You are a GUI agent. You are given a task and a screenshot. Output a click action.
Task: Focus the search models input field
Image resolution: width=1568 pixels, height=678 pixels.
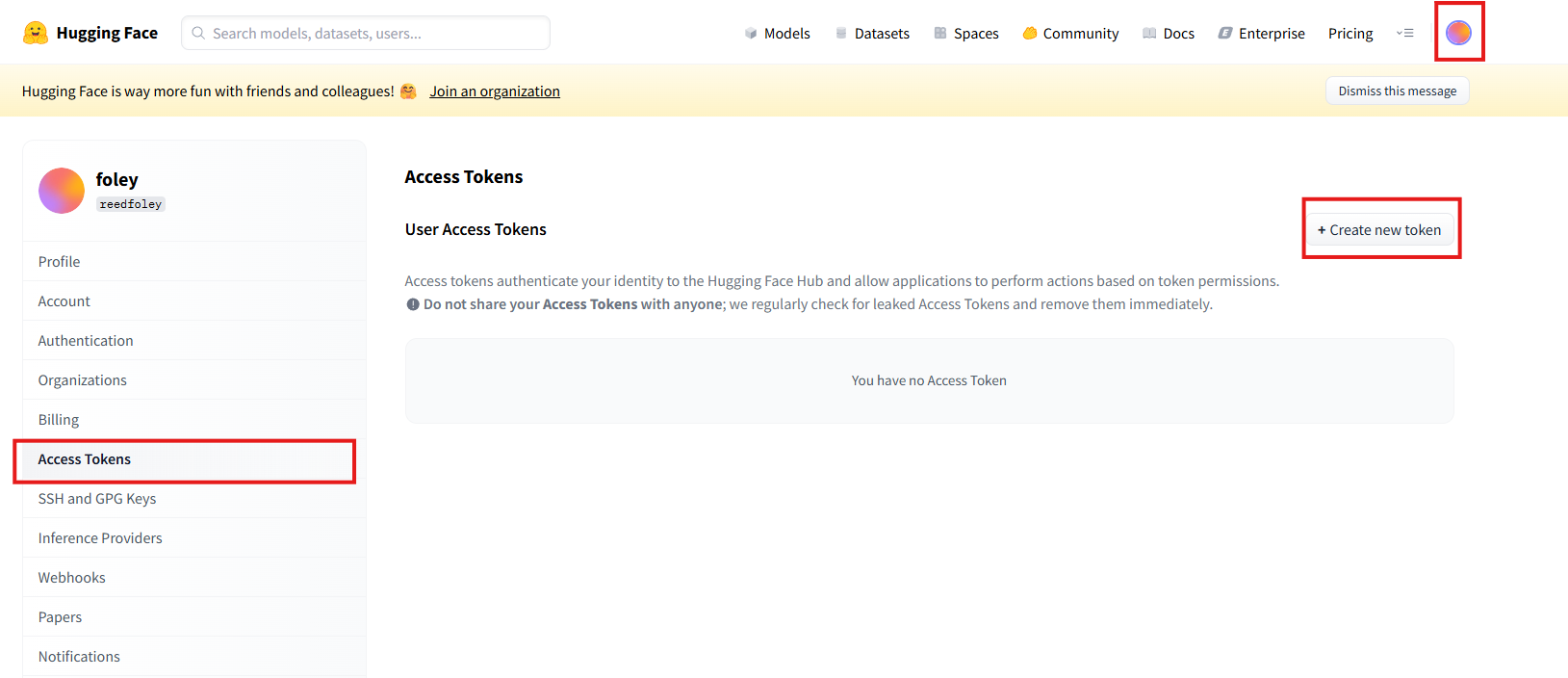tap(366, 33)
